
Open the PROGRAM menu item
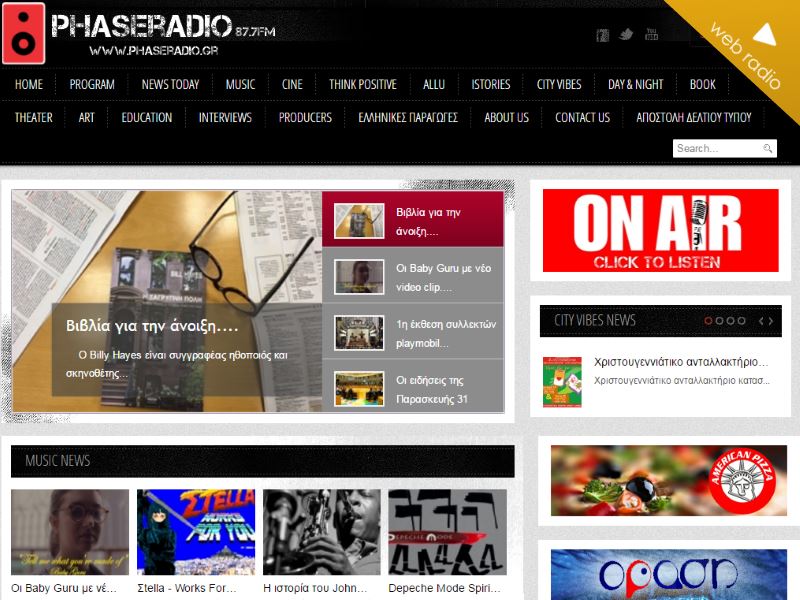point(91,84)
